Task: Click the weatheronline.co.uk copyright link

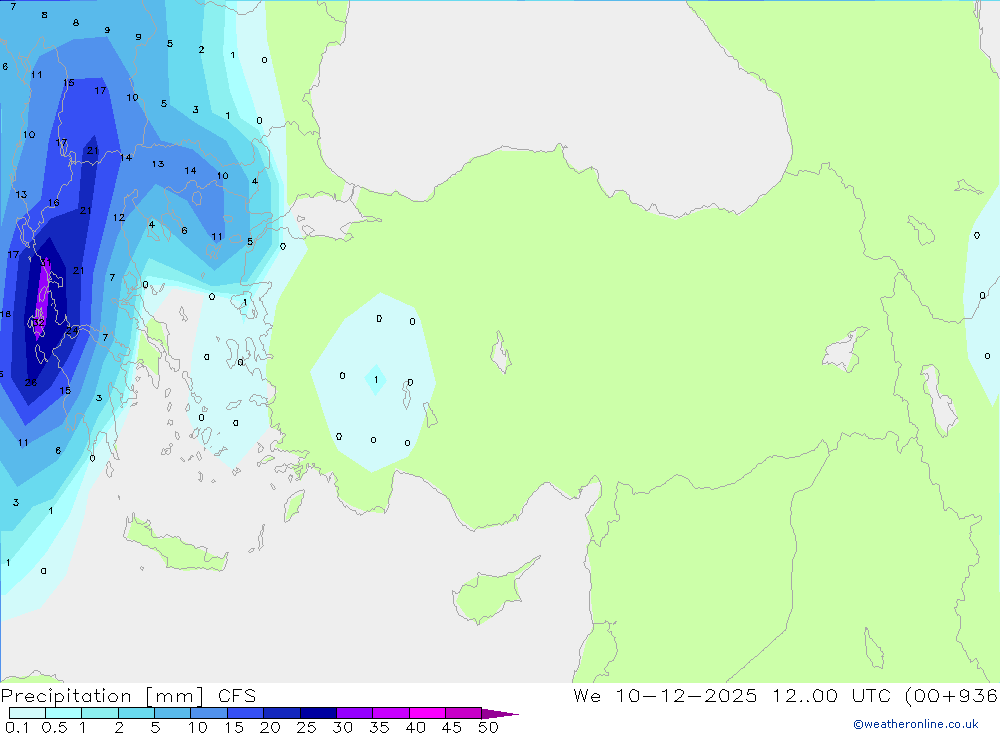Action: click(916, 724)
